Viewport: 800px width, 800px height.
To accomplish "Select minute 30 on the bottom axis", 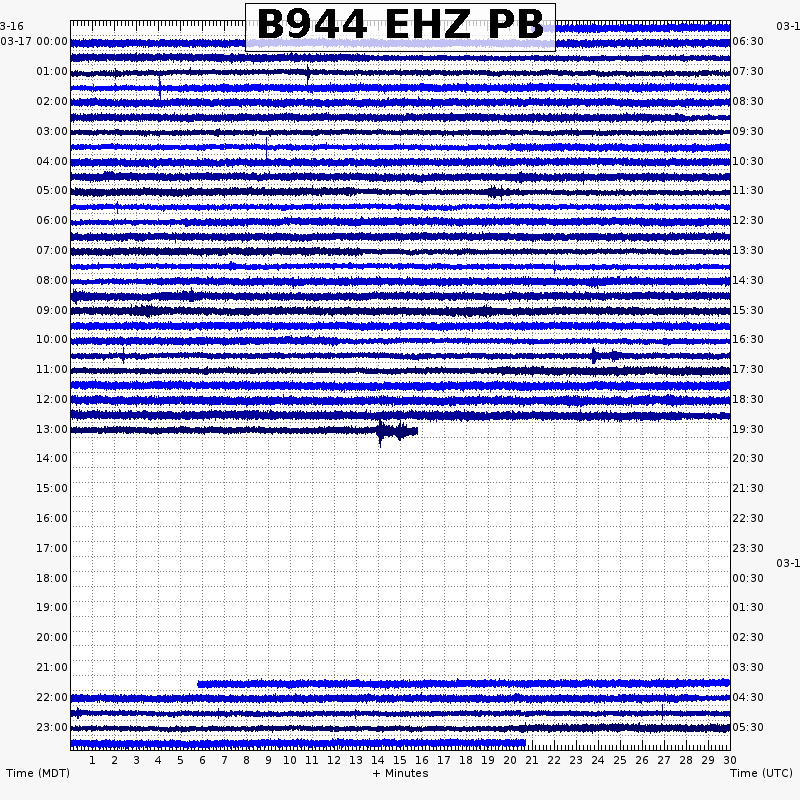I will (730, 761).
